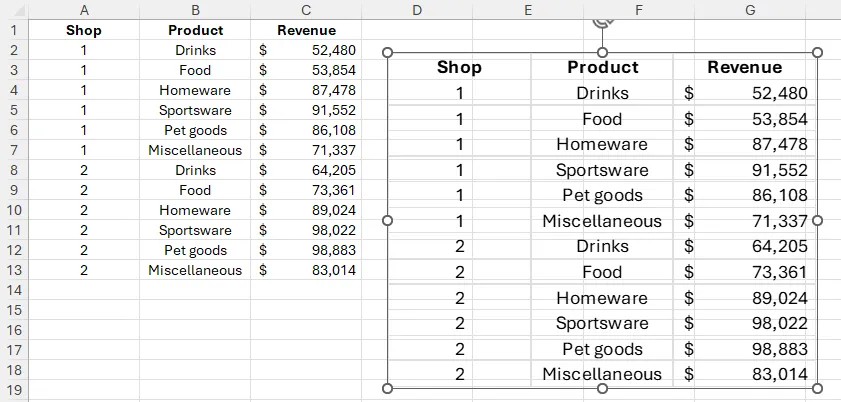Click cell B2 containing Drinks

195,50
